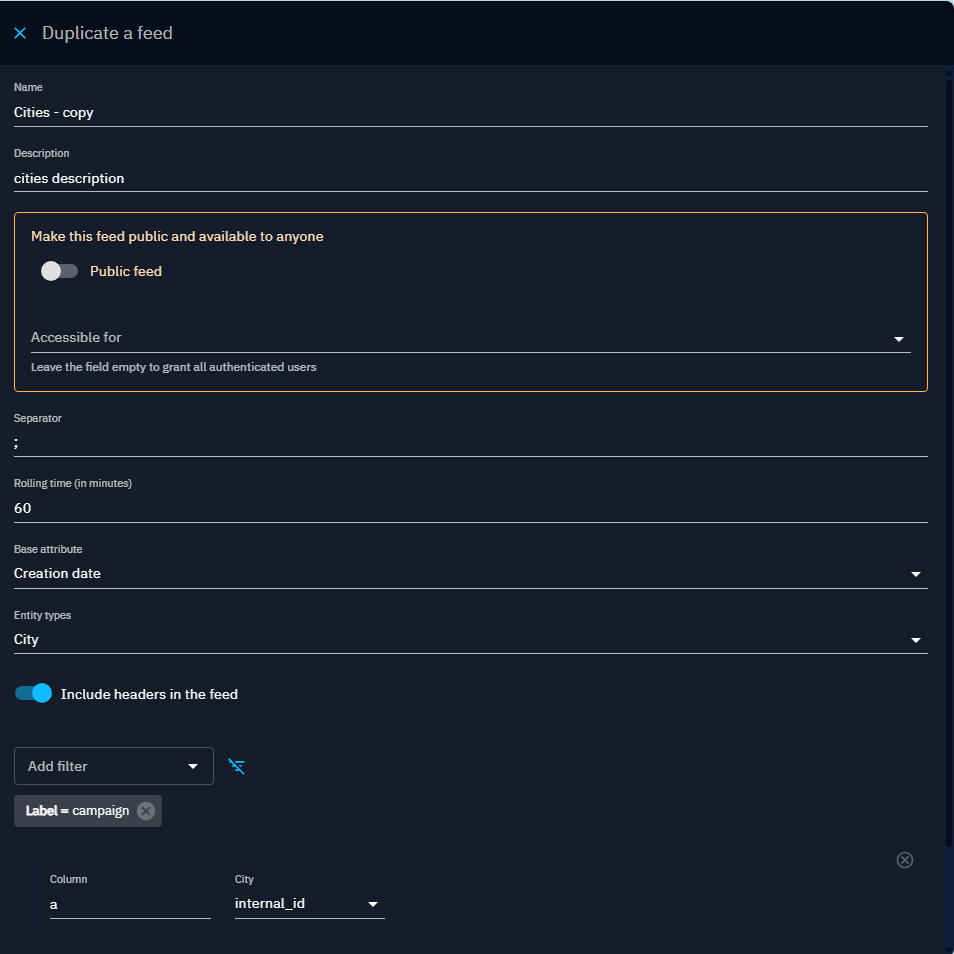
Task: Close the Duplicate a feed dialog
Action: click(20, 33)
